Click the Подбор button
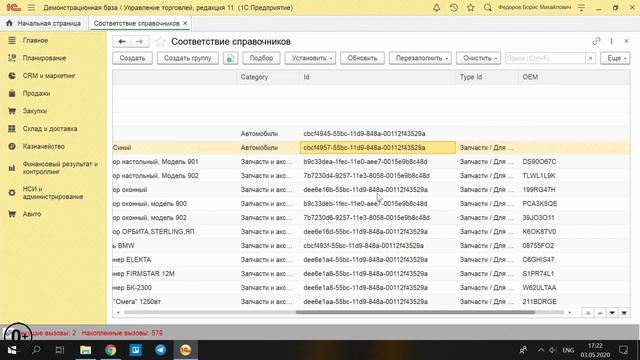Viewport: 640px width, 360px height. click(261, 58)
